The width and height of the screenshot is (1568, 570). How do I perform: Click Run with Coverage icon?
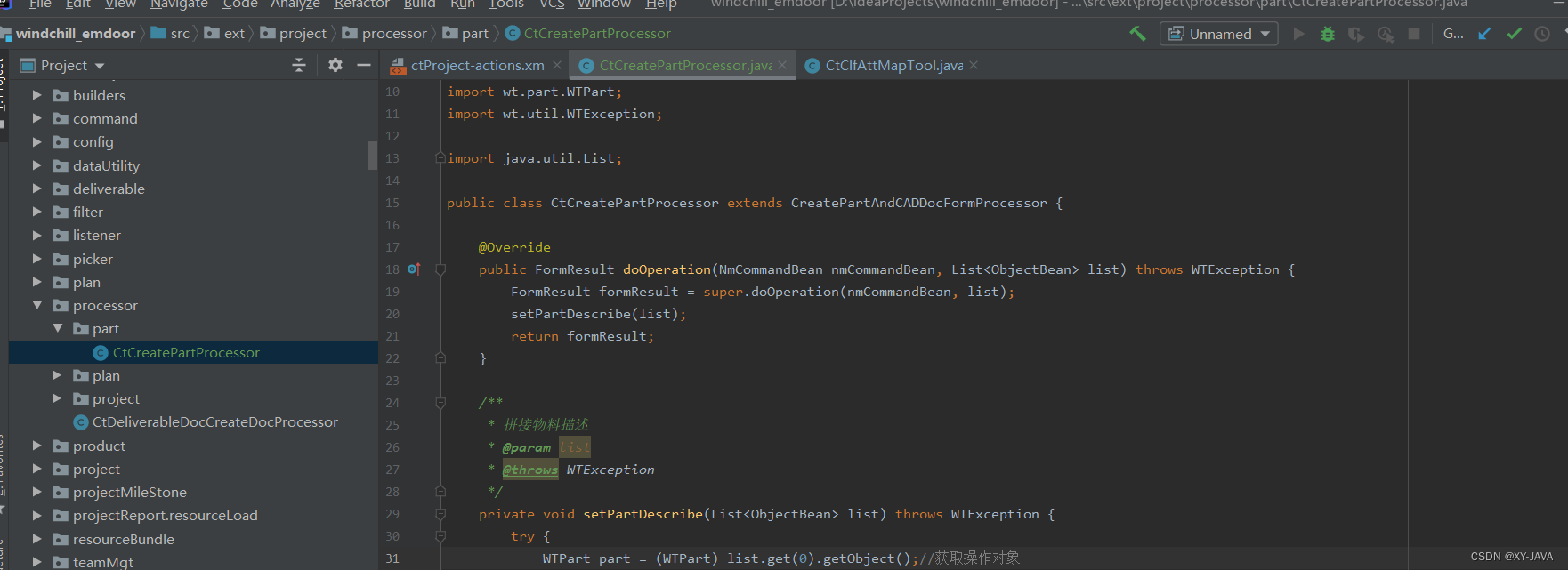click(x=1356, y=34)
